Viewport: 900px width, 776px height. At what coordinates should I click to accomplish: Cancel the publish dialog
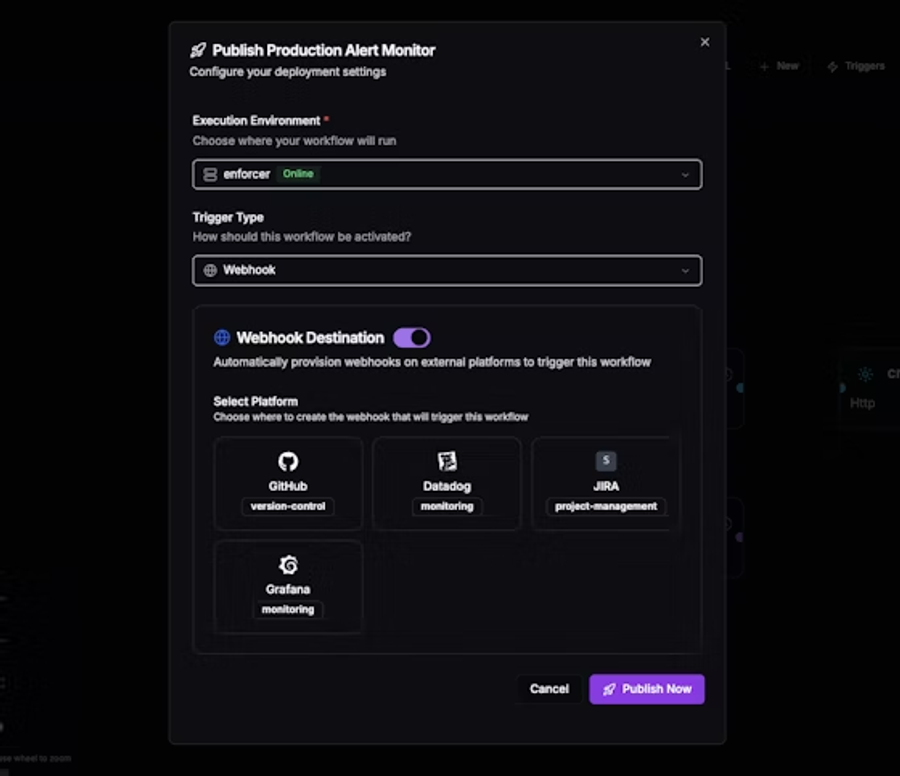[x=549, y=689]
